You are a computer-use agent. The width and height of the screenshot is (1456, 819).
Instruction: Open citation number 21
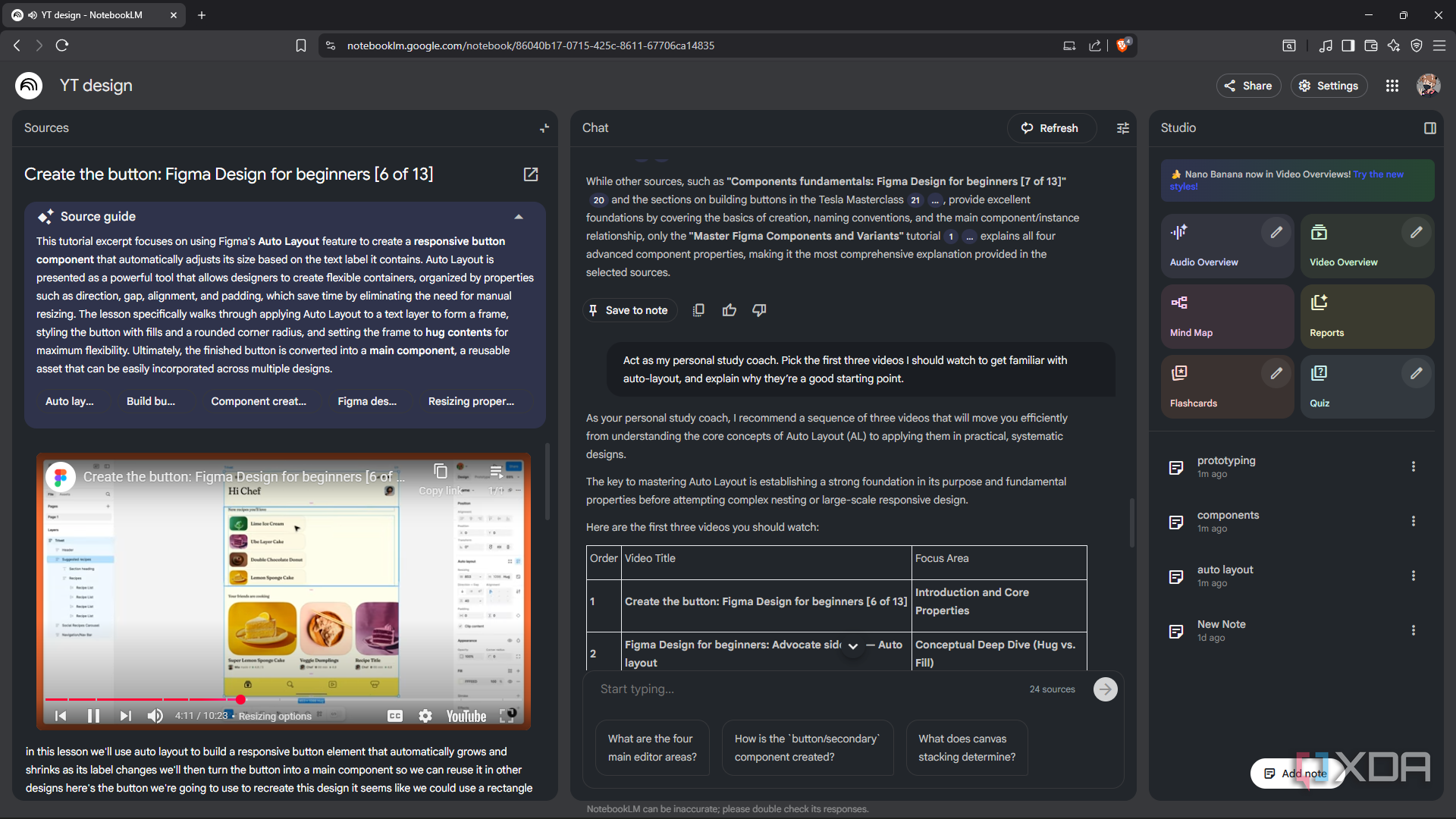coord(915,200)
